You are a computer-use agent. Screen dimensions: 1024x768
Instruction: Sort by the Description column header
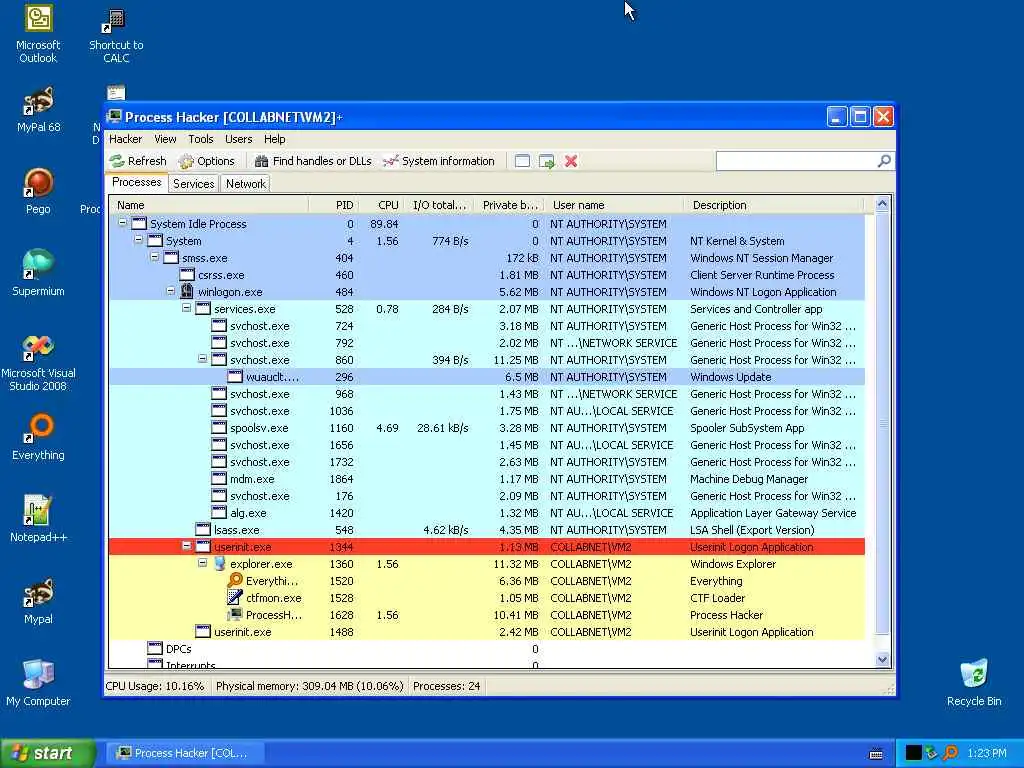(774, 205)
